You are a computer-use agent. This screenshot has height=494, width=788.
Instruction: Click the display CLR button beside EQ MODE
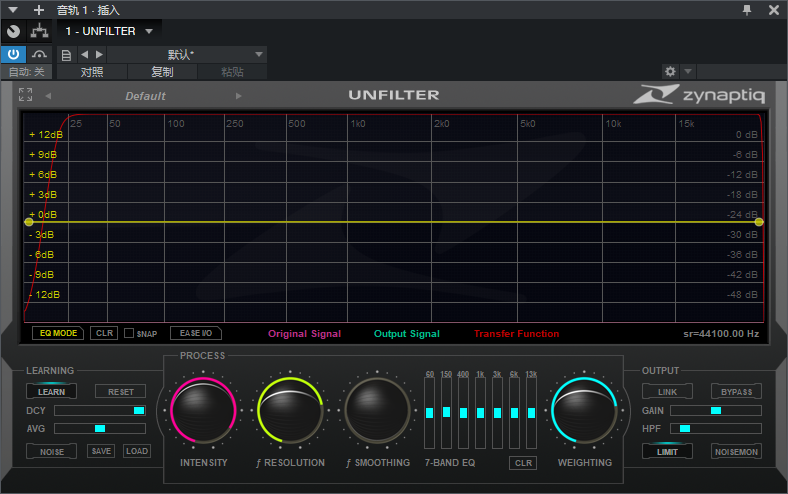tap(104, 333)
